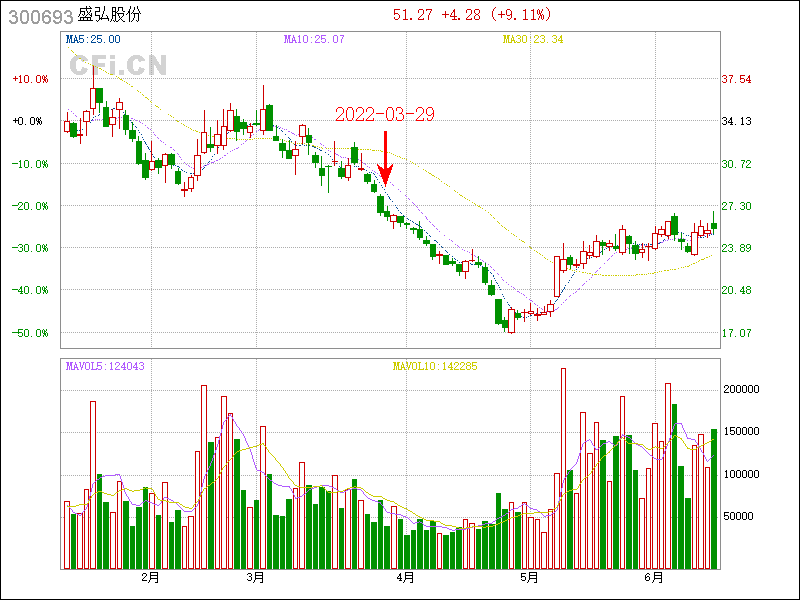Viewport: 800px width, 600px height.
Task: Select the MA10:25.07 indicator label
Action: coord(314,39)
